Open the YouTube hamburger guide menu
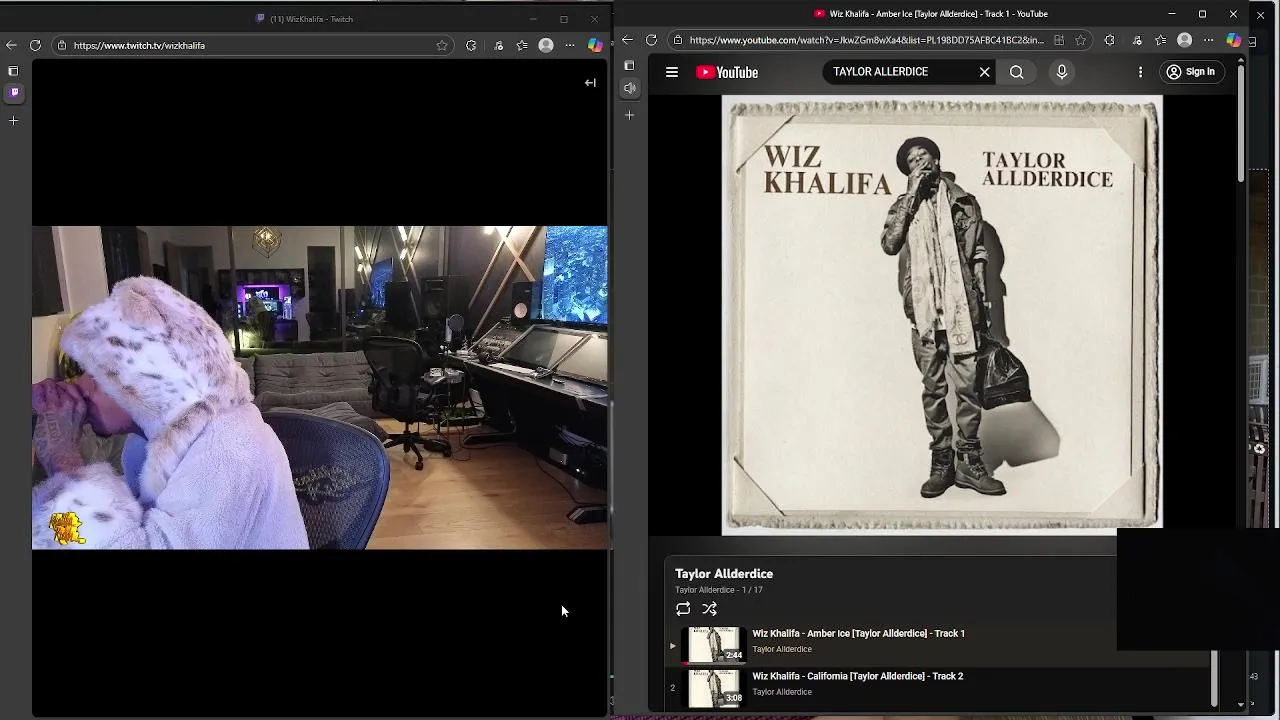The image size is (1280, 720). click(x=672, y=72)
